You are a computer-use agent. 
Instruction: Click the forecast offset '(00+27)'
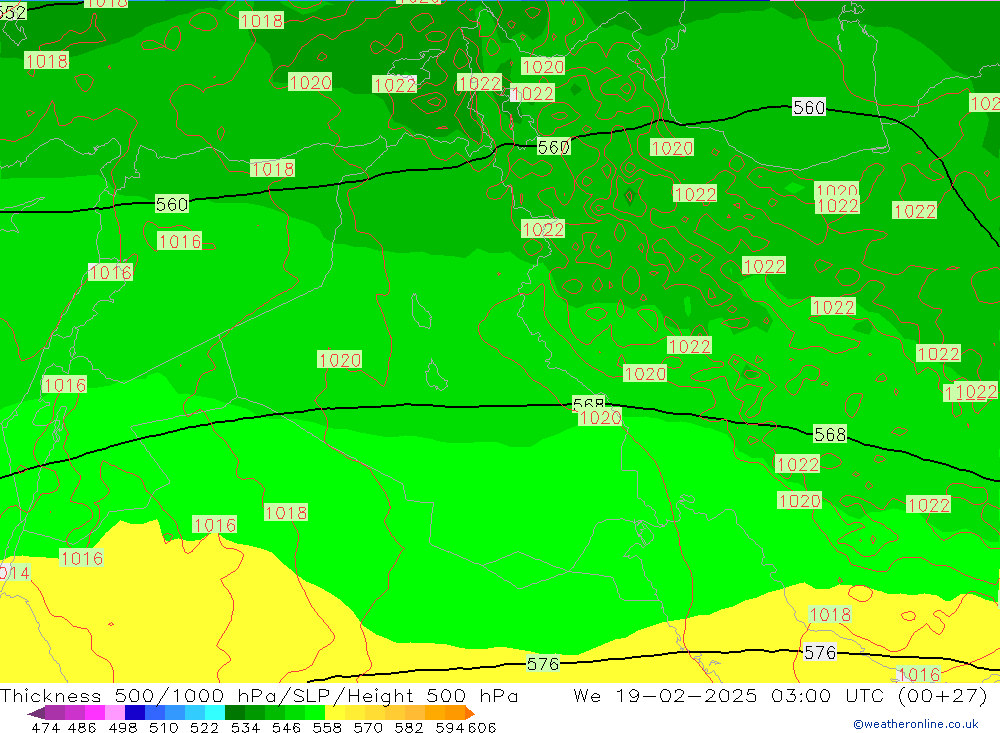(943, 695)
